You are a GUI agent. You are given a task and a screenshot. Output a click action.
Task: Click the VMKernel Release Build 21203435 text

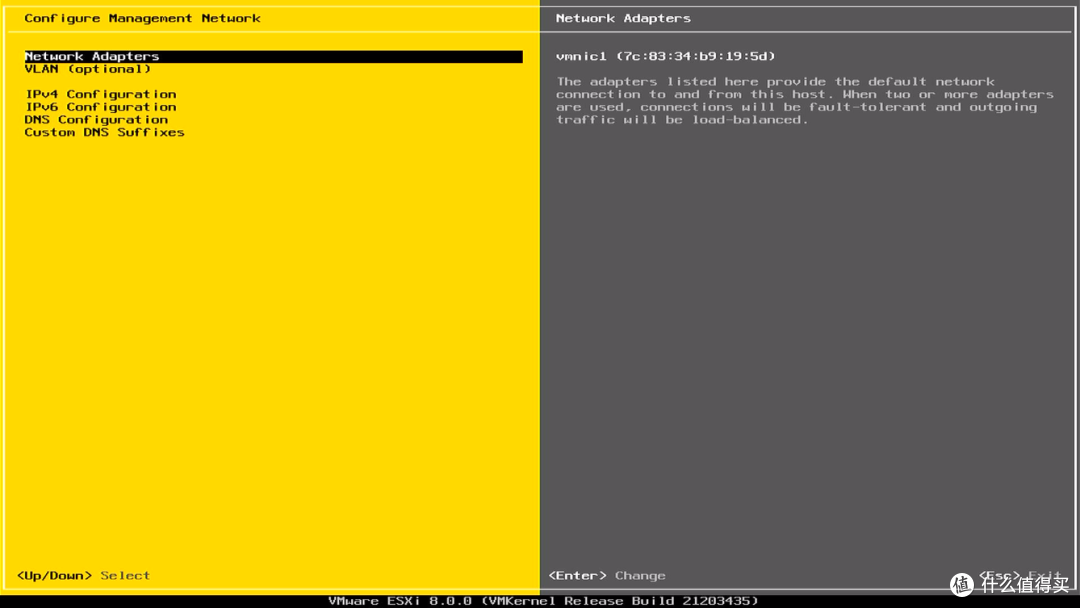[x=620, y=601]
